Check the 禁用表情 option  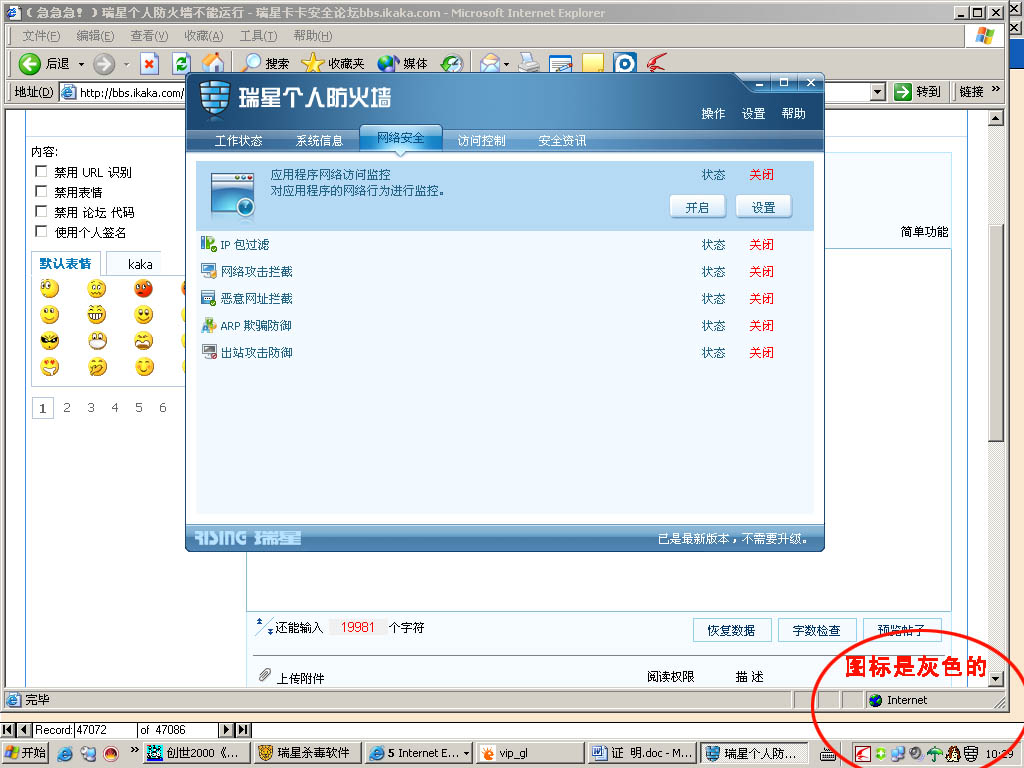coord(41,191)
